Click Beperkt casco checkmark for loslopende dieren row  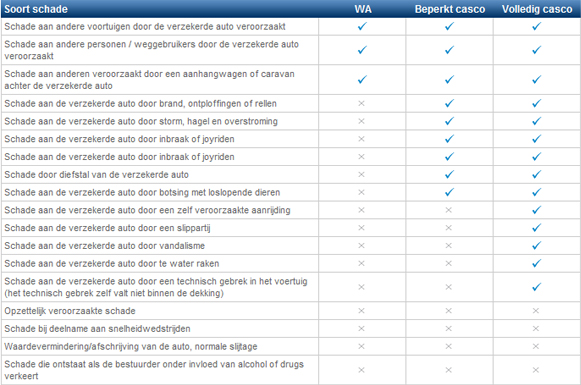coord(449,192)
